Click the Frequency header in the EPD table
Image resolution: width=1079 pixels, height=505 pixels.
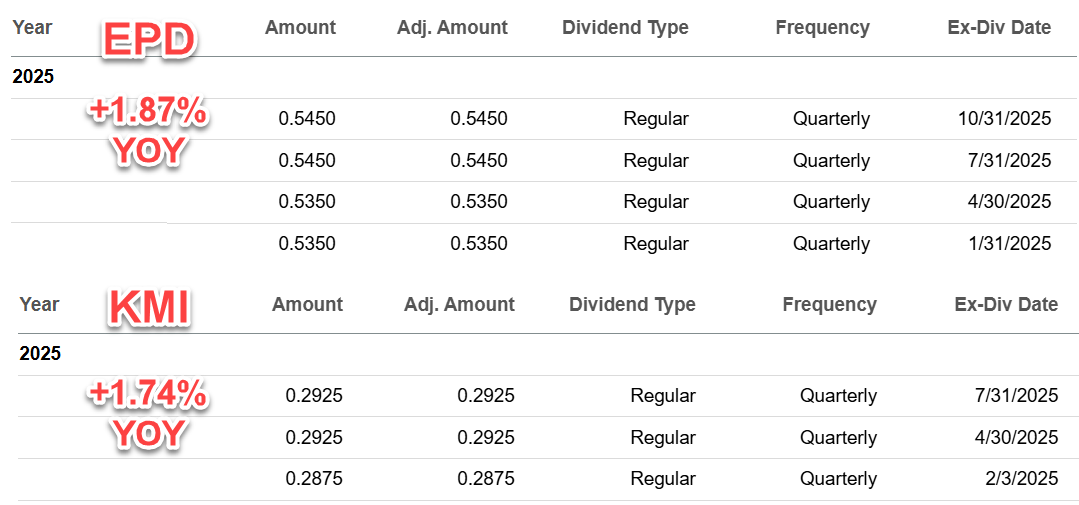point(822,27)
